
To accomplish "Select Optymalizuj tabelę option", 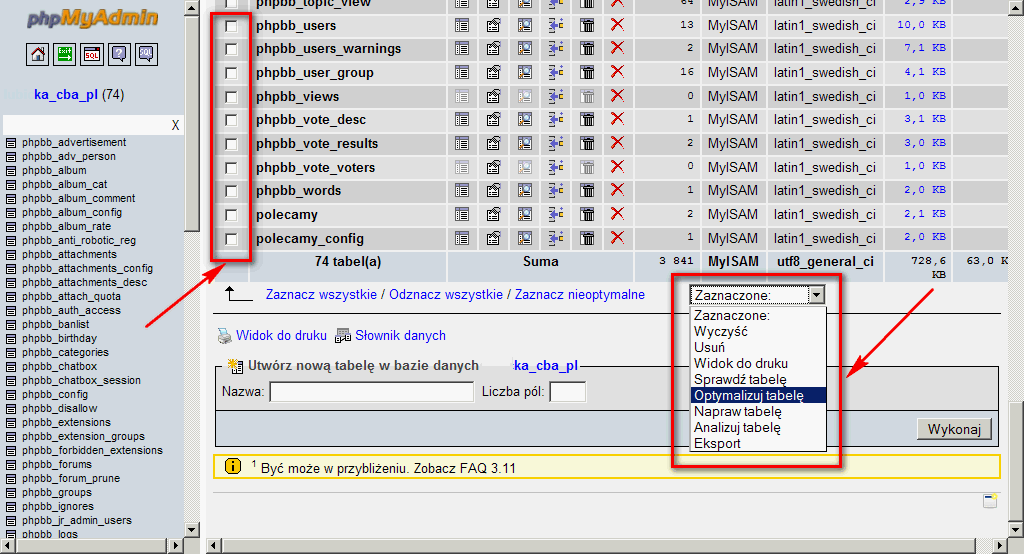I will [x=758, y=395].
